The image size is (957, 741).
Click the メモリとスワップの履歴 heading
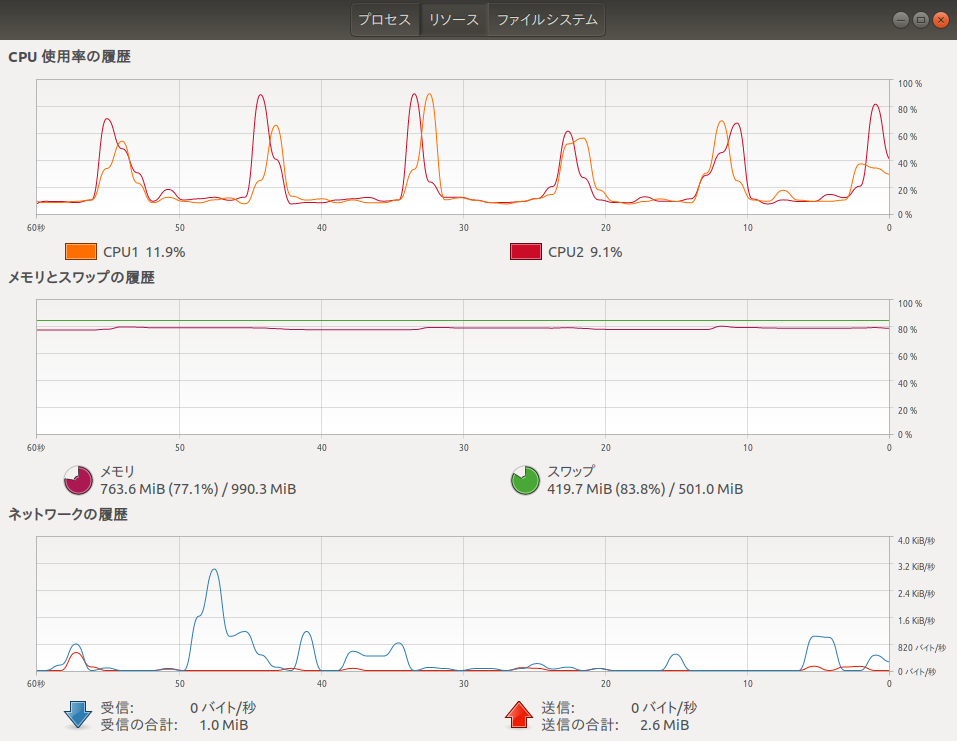point(81,278)
